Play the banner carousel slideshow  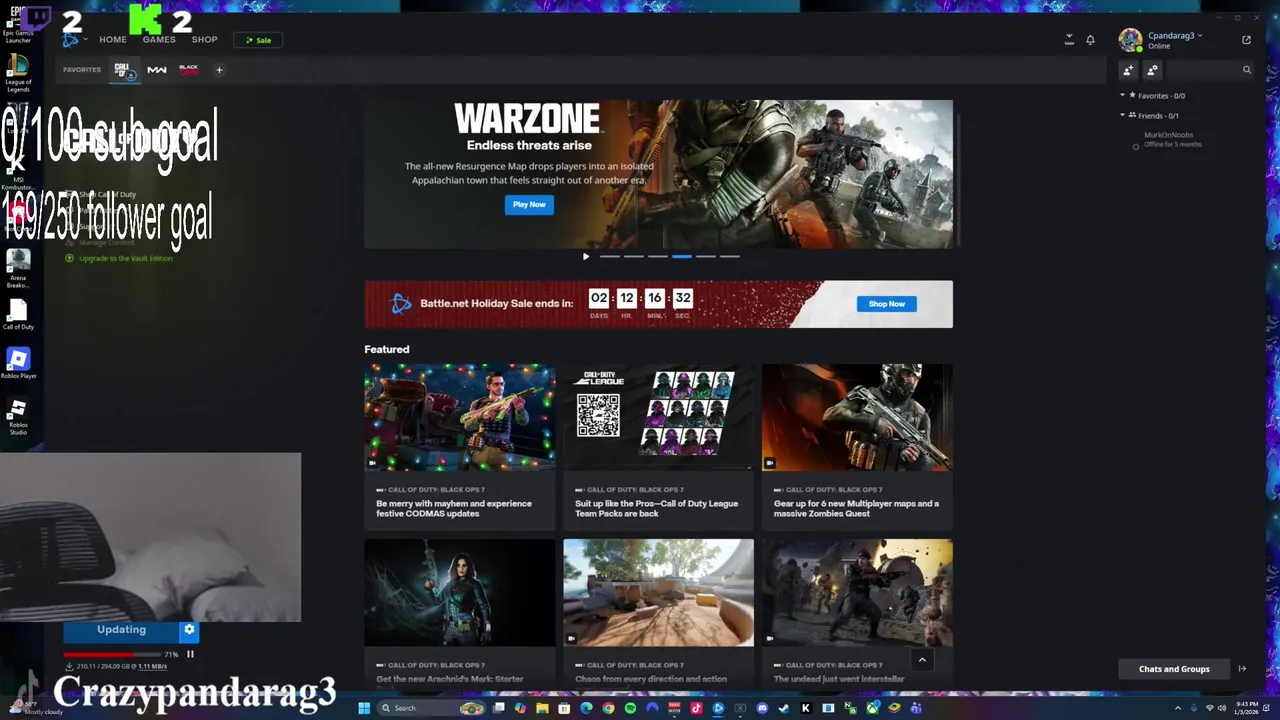tap(586, 256)
